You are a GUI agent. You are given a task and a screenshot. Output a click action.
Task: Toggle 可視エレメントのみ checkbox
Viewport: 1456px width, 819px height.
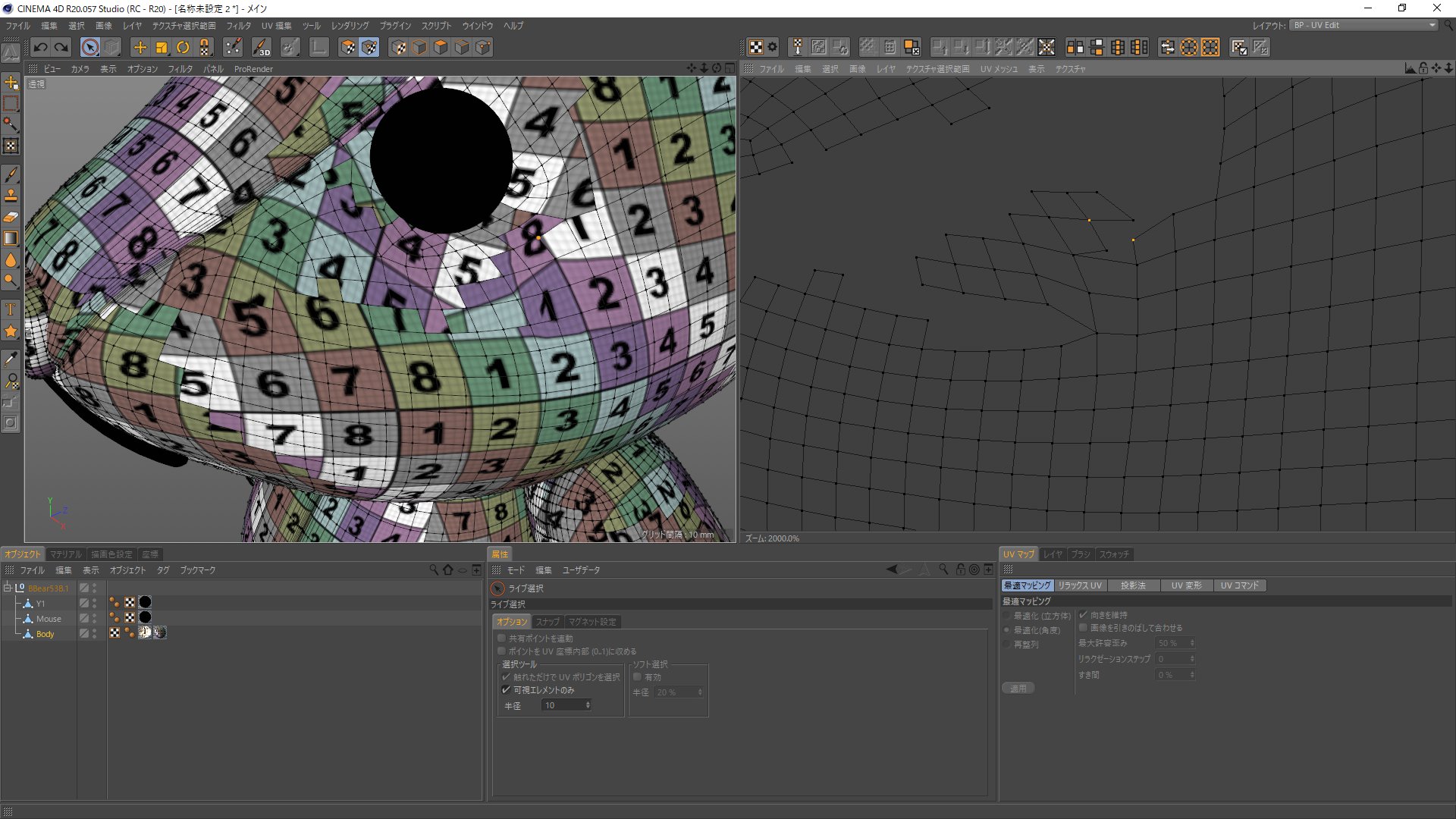(x=506, y=690)
